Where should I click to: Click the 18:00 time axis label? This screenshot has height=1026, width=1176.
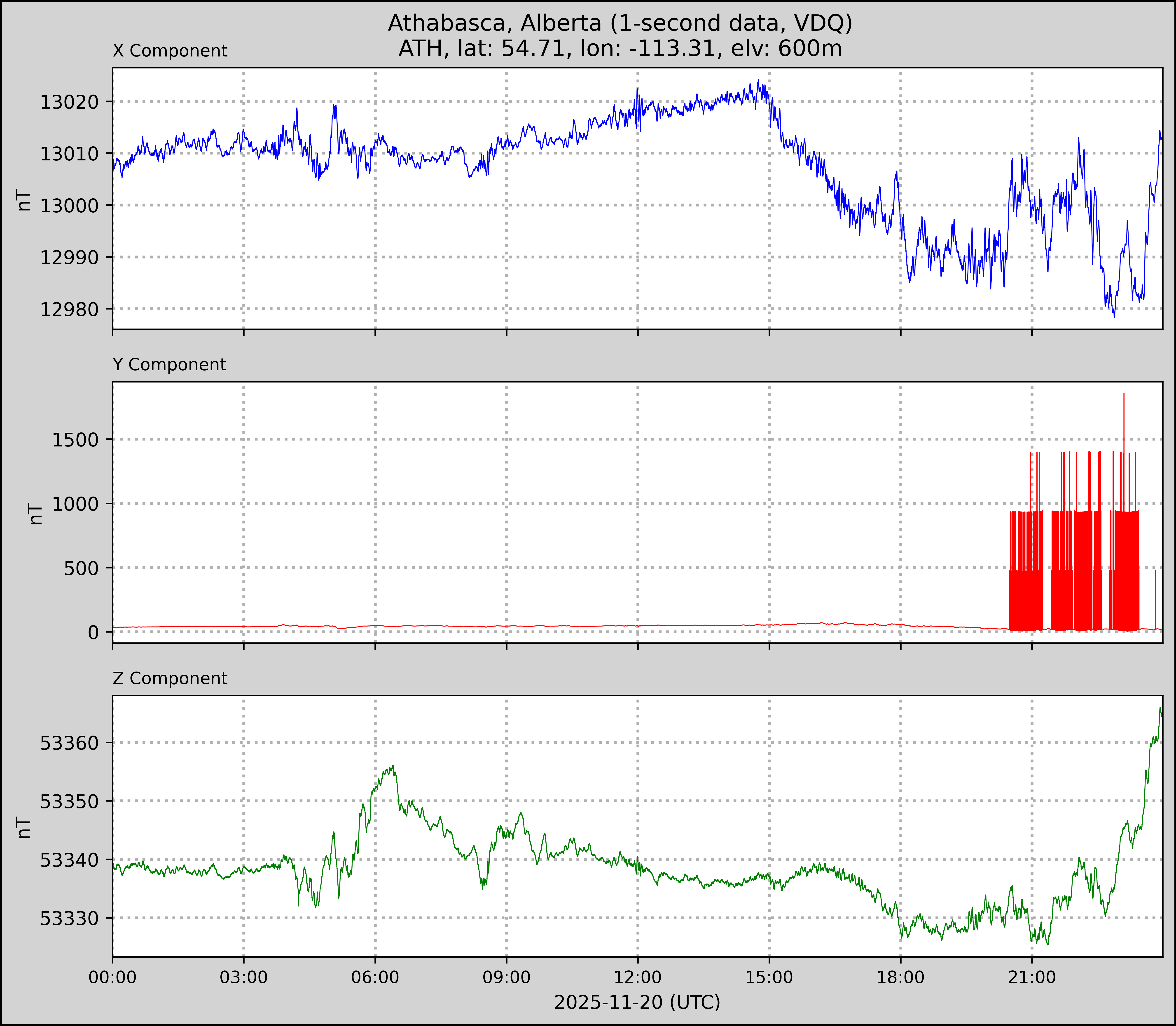coord(900,977)
